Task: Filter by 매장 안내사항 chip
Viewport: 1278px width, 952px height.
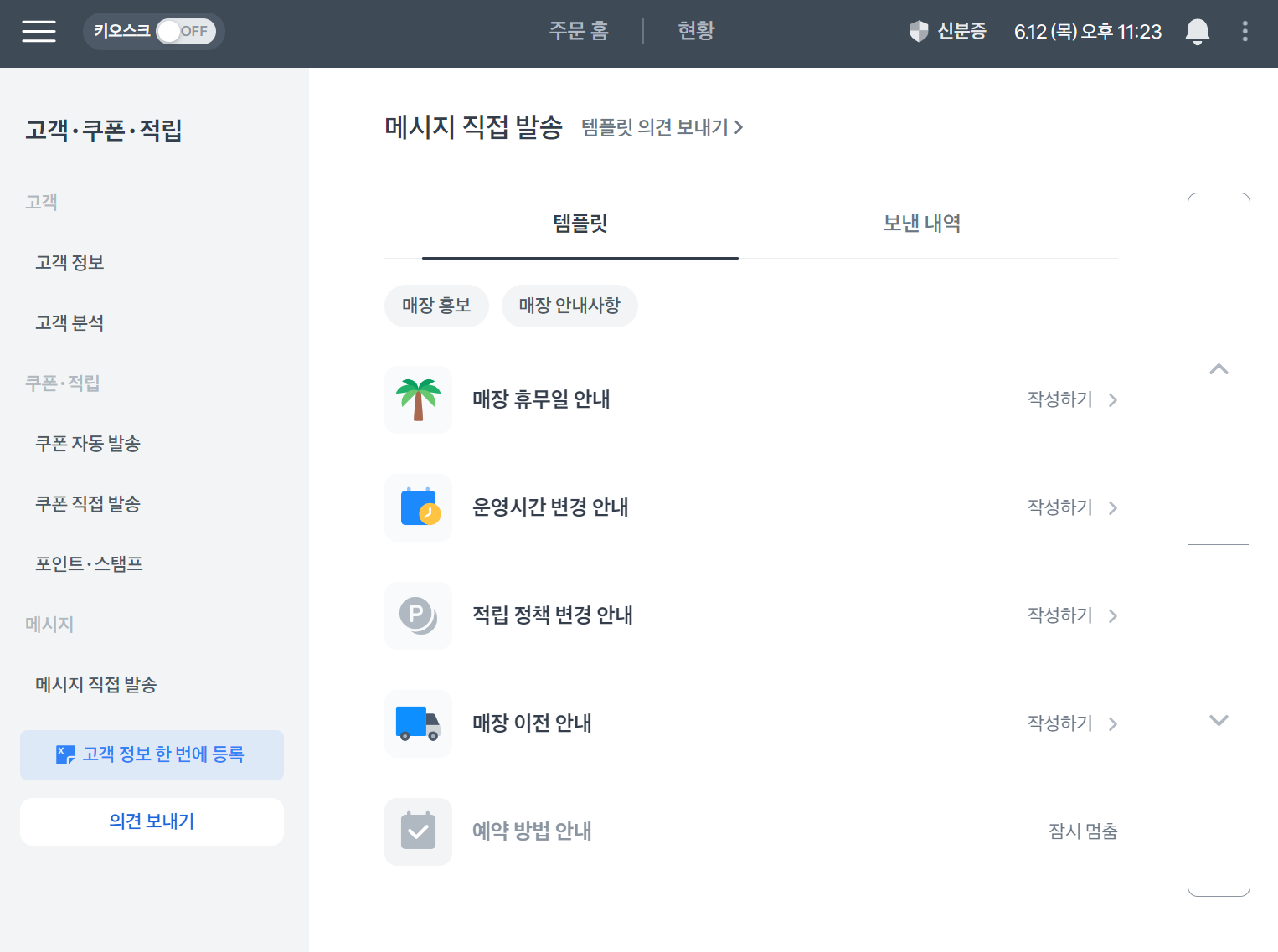Action: tap(569, 306)
